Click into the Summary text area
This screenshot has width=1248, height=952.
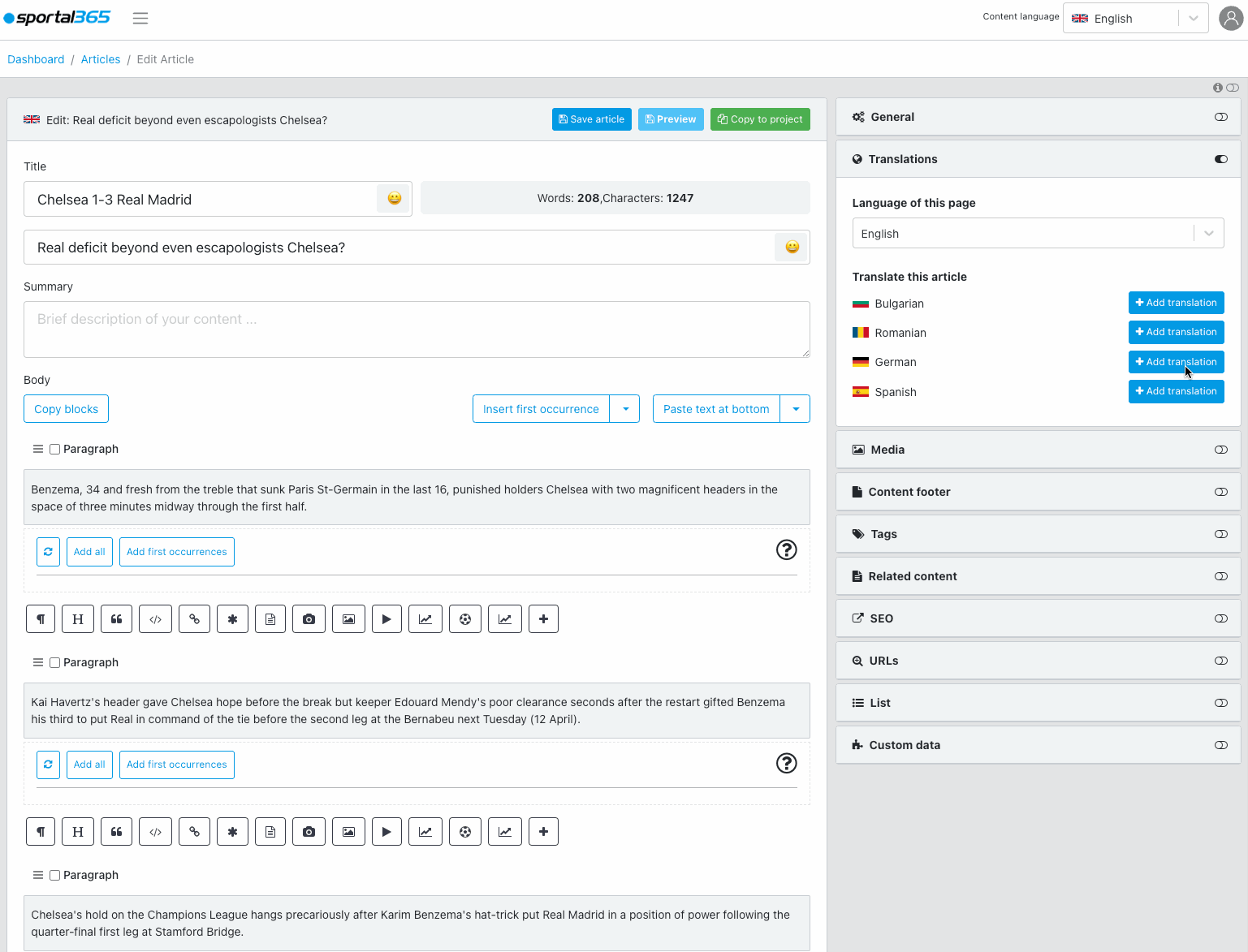[x=417, y=330]
